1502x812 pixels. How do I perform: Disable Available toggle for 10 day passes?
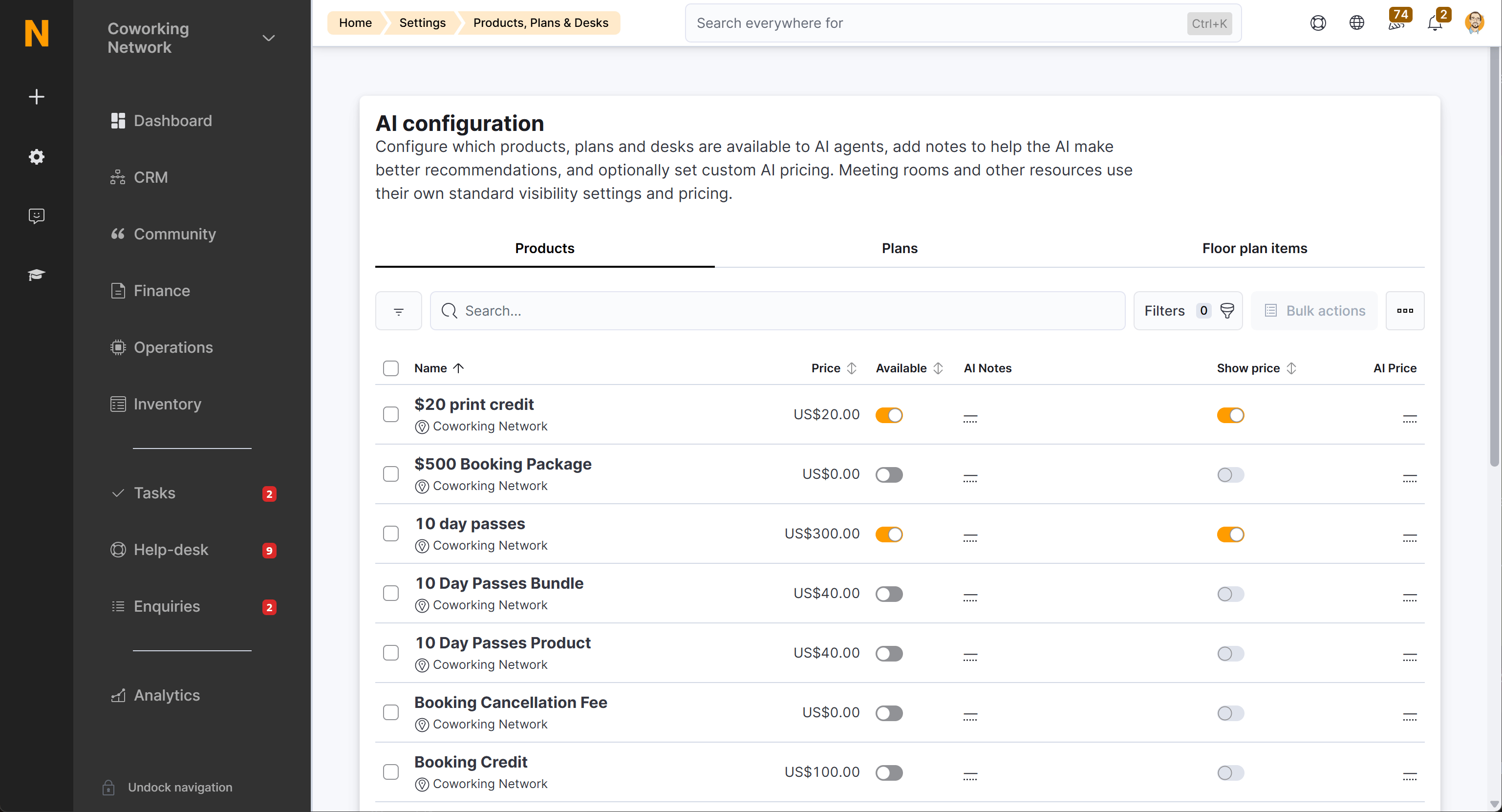click(889, 534)
